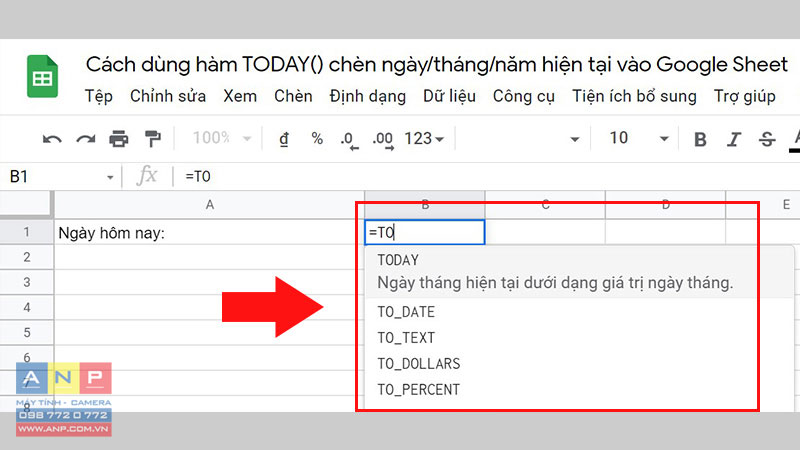Image resolution: width=800 pixels, height=450 pixels.
Task: Open zoom 100% dropdown
Action: (x=221, y=138)
